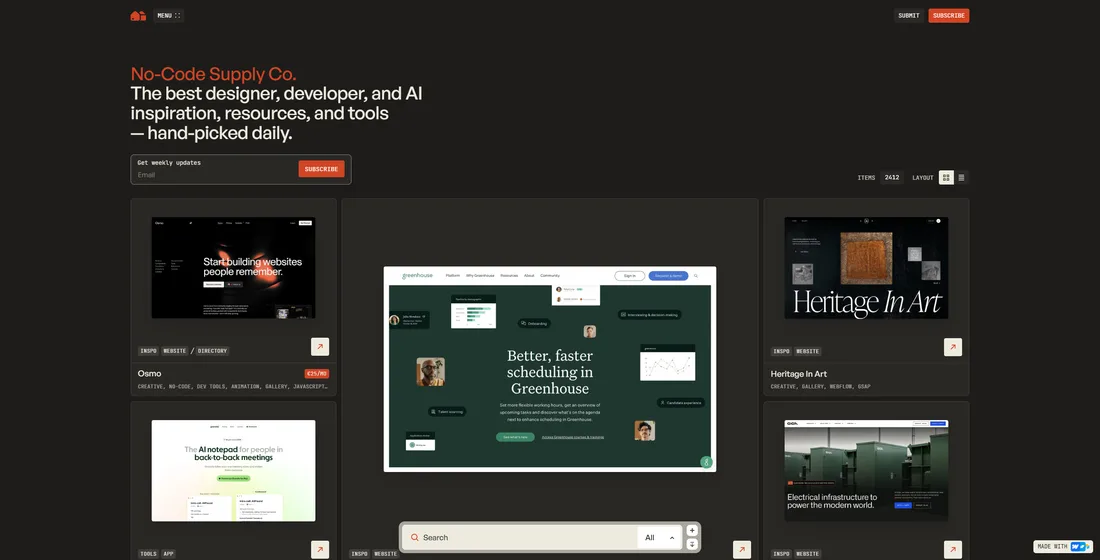Select the TOOLS tag on AI notepad card
This screenshot has height=560, width=1100.
click(x=148, y=554)
